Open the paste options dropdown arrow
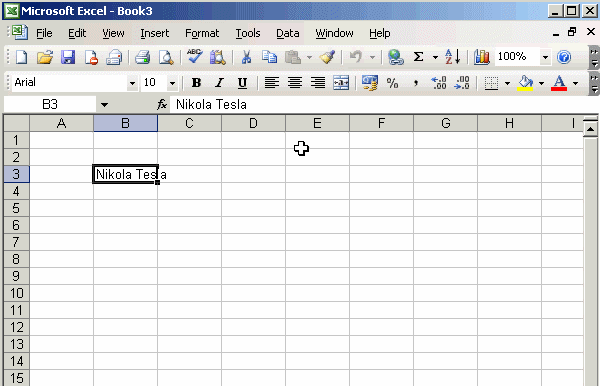This screenshot has width=600, height=386. [309, 58]
